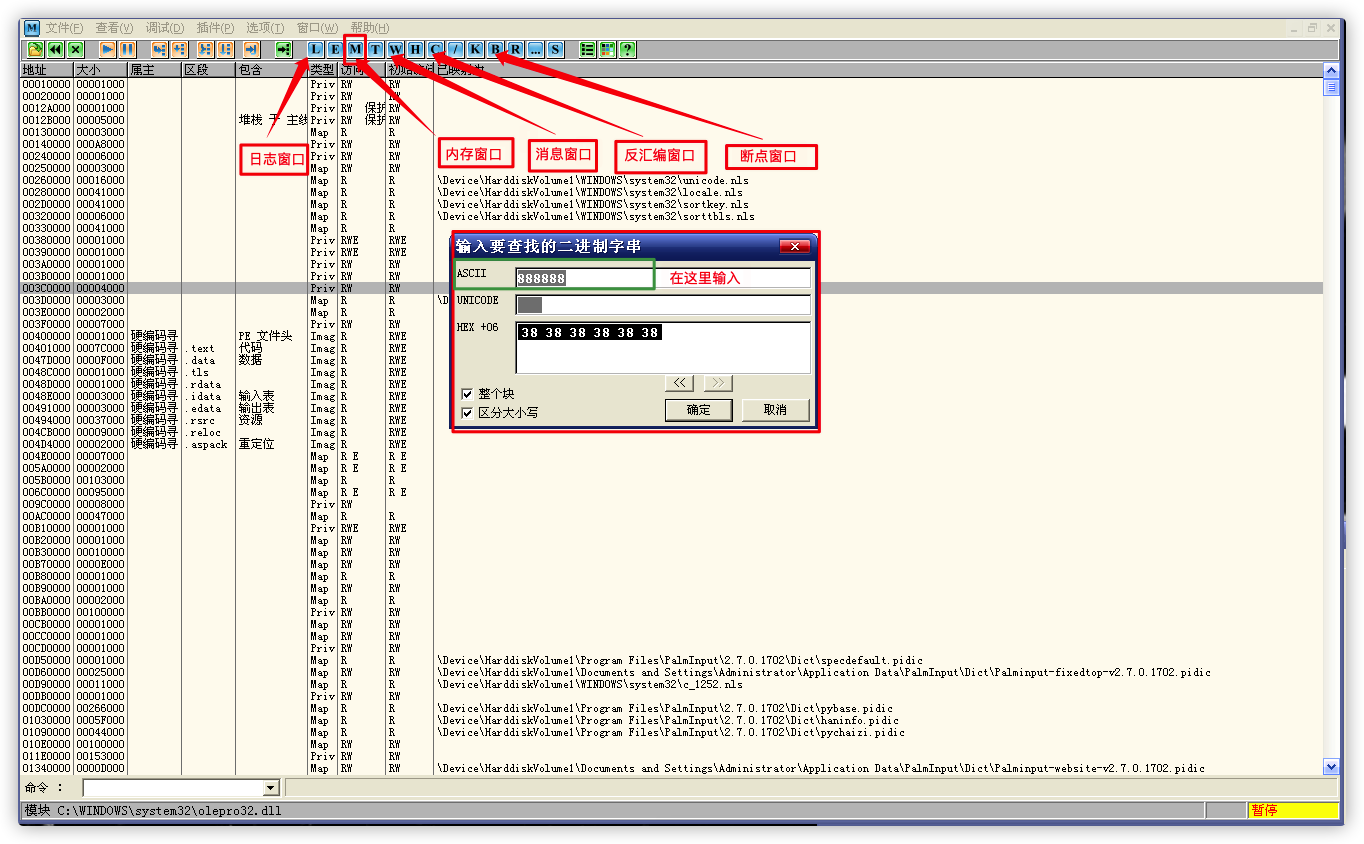1364x844 pixels.
Task: Show Executable modules (E) window
Action: (x=335, y=49)
